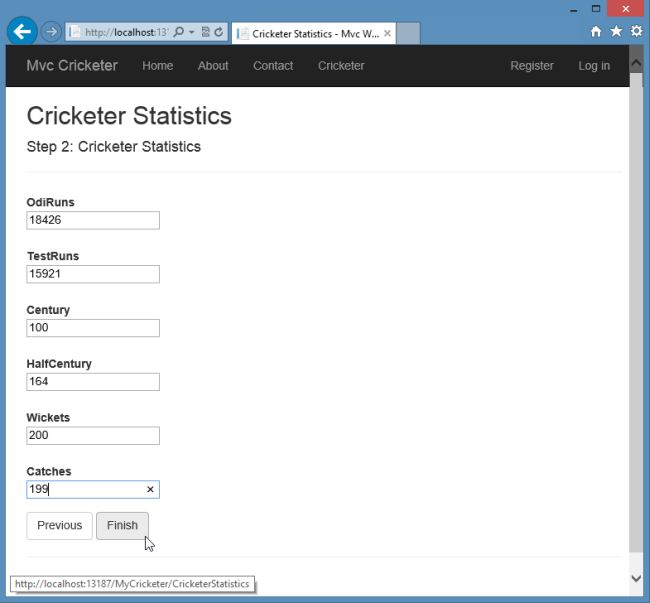
Task: Click the Century label
Action: click(x=48, y=310)
